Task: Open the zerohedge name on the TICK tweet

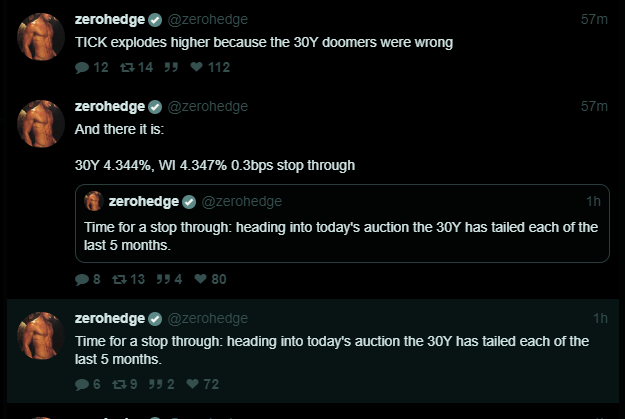Action: [110, 20]
